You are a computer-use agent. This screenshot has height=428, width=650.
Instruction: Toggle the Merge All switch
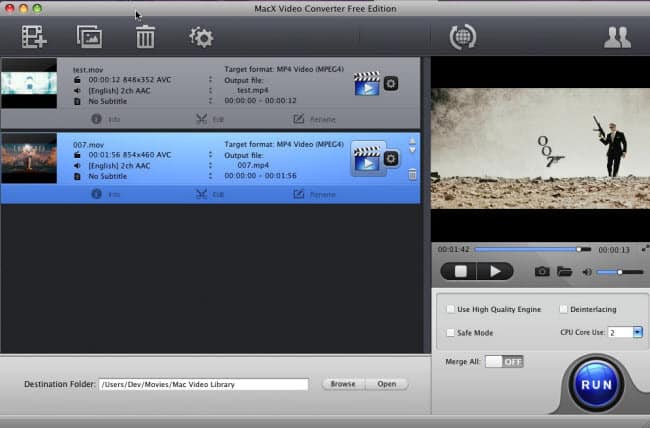point(504,362)
